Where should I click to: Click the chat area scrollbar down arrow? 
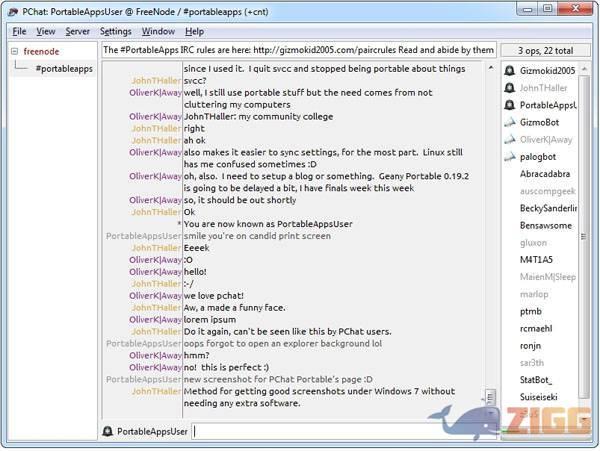(x=489, y=409)
